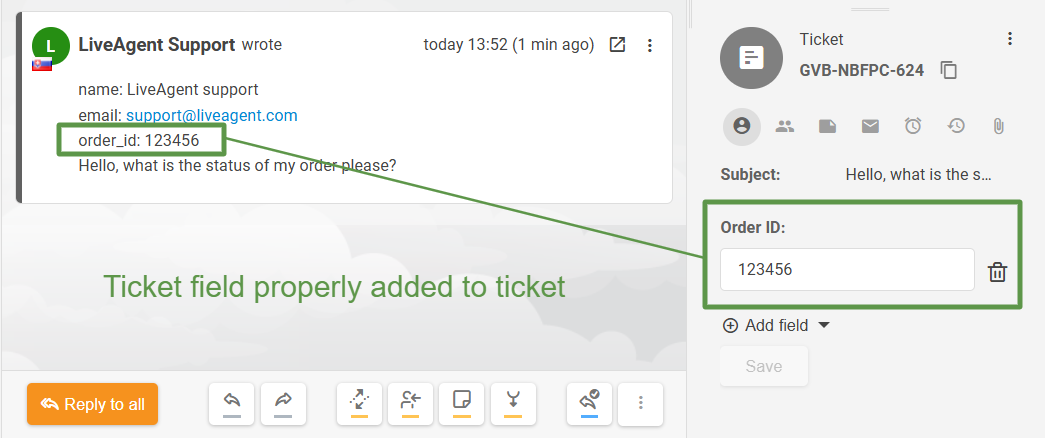Open the support@liveagent.com email link
Image resolution: width=1045 pixels, height=438 pixels.
pos(211,115)
